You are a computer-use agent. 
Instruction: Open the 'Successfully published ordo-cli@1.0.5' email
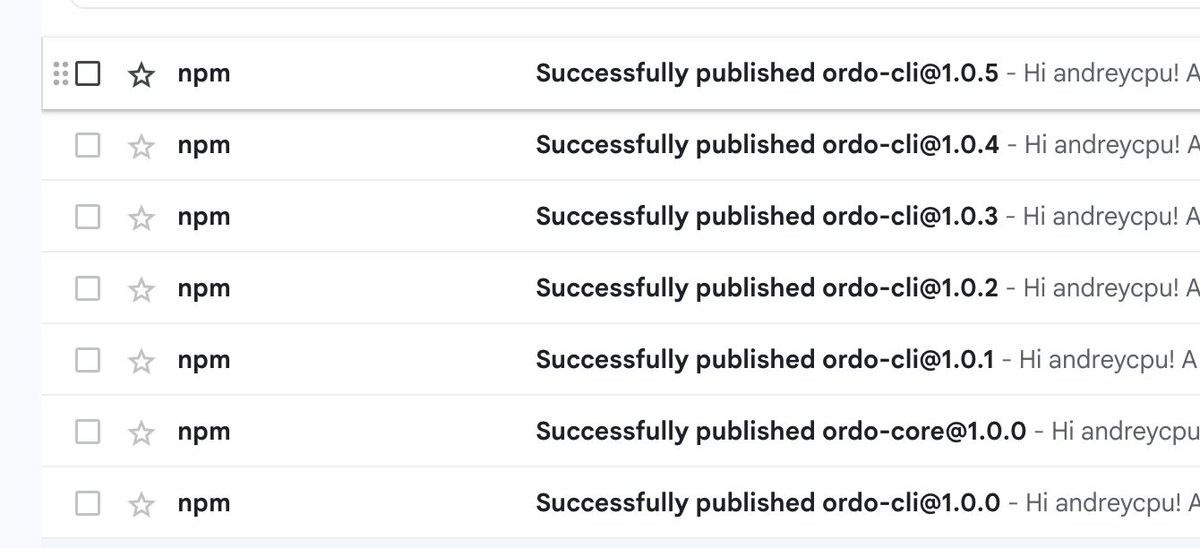coord(767,73)
